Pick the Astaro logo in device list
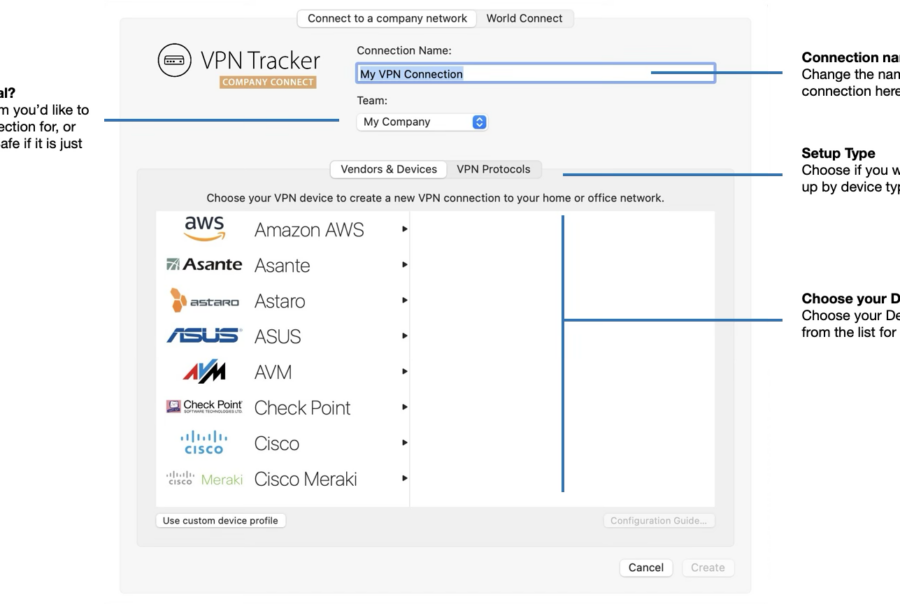The width and height of the screenshot is (900, 604). (x=204, y=300)
